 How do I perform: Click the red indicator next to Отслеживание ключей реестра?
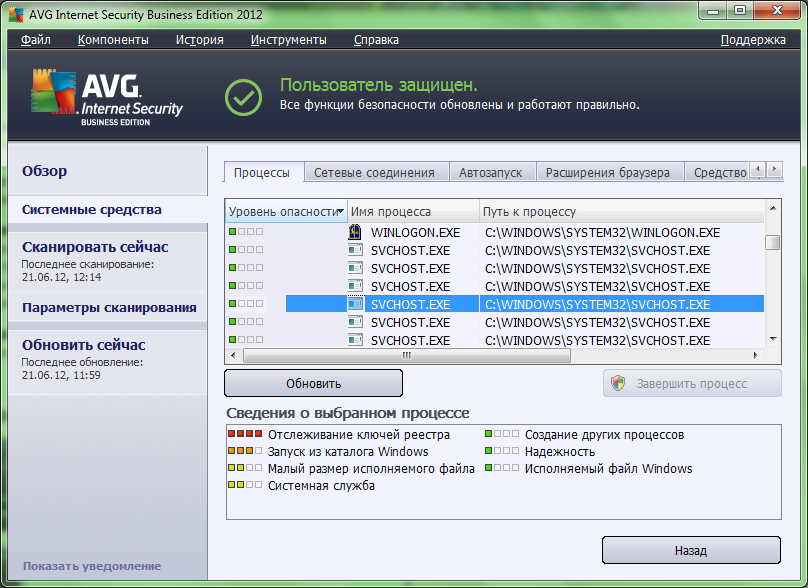pos(245,434)
